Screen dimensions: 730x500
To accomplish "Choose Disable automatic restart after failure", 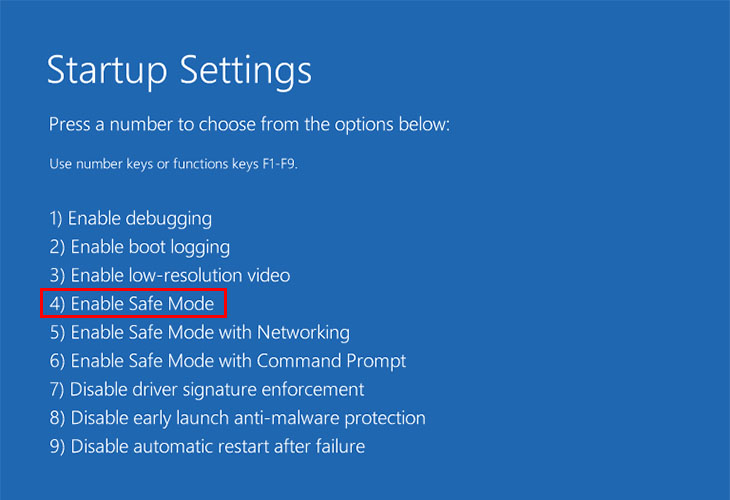I will (207, 447).
